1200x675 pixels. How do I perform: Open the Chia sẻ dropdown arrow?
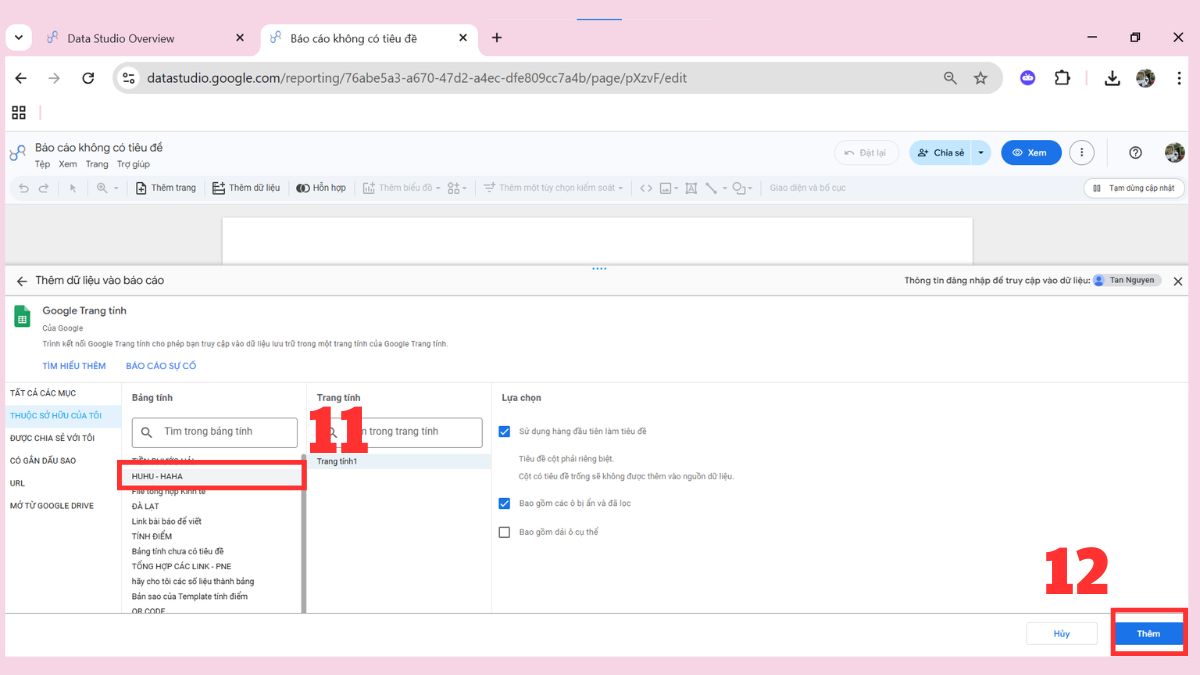coord(981,153)
